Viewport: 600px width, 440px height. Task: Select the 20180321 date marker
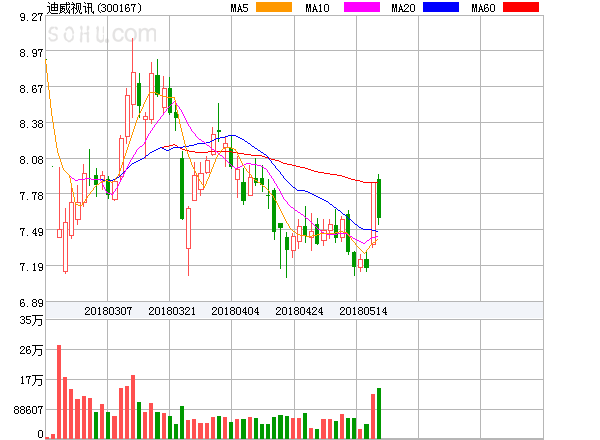point(172,311)
